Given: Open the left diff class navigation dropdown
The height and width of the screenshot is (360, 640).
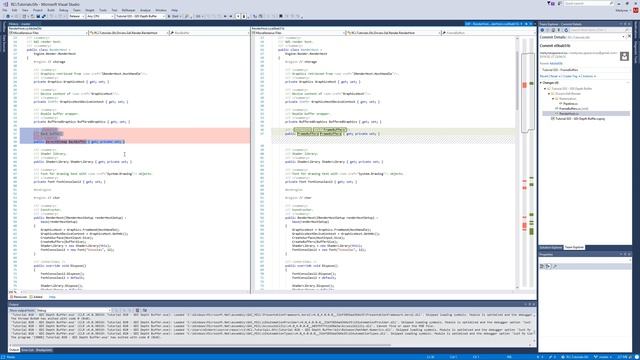Looking at the screenshot, I should [129, 33].
